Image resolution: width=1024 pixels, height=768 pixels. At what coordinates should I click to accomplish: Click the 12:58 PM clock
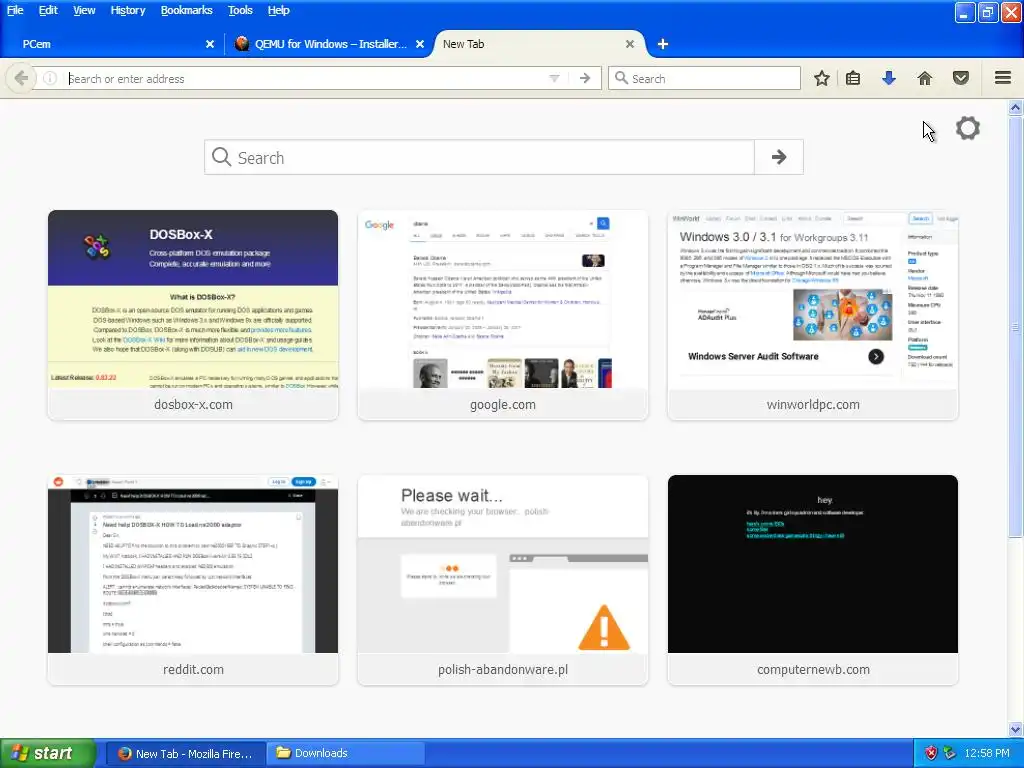(987, 753)
